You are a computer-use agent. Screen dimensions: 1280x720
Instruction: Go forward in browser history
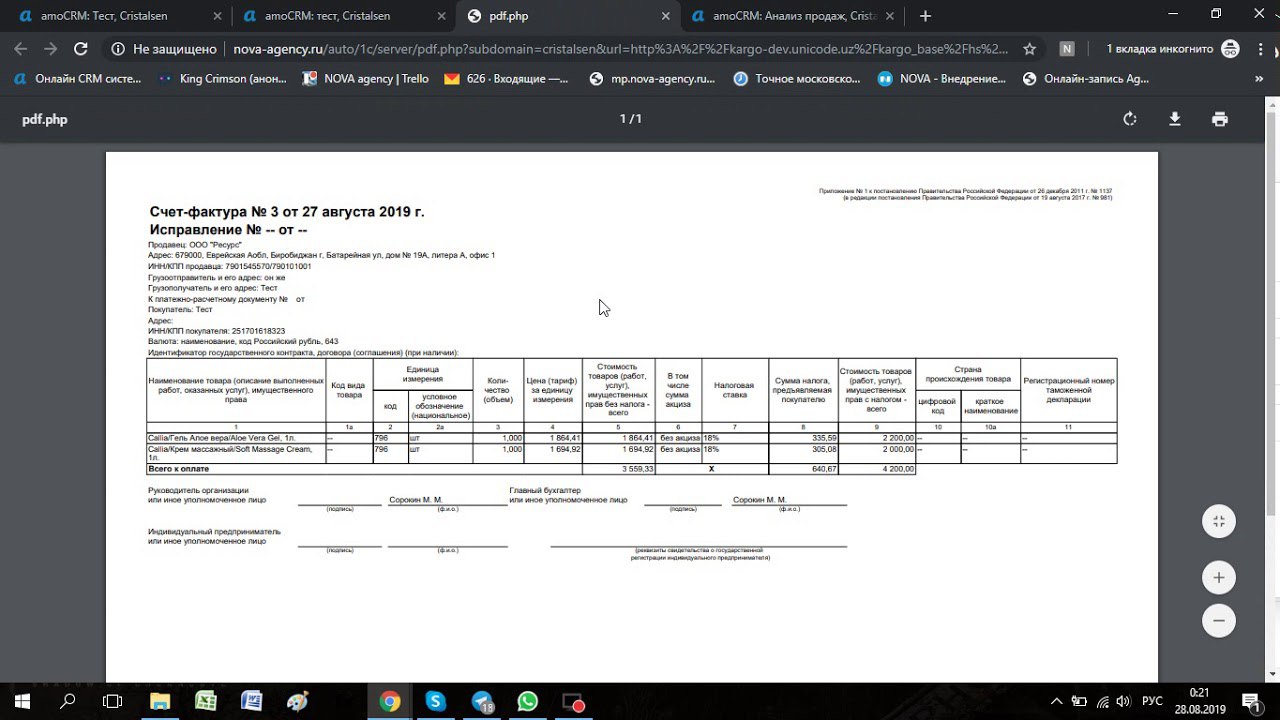pos(50,48)
